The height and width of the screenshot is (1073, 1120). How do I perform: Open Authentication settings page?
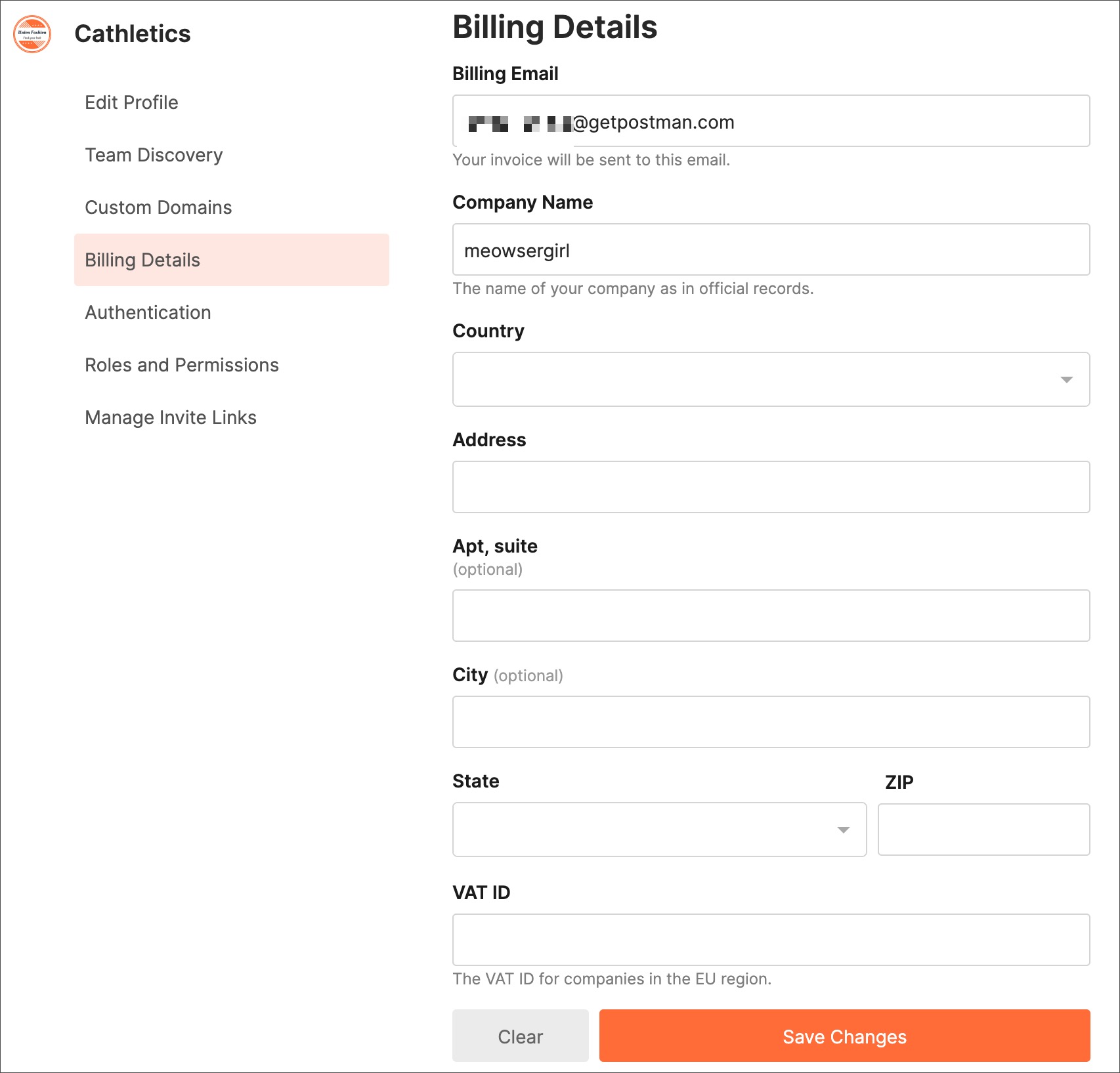pyautogui.click(x=148, y=312)
